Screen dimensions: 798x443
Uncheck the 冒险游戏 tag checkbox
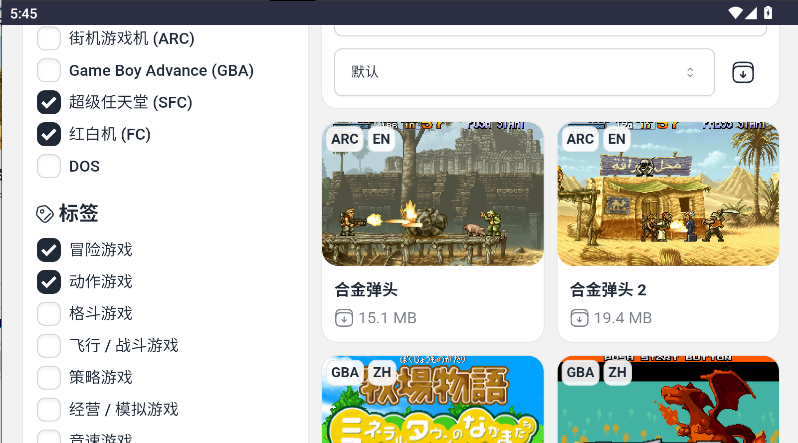click(x=49, y=250)
